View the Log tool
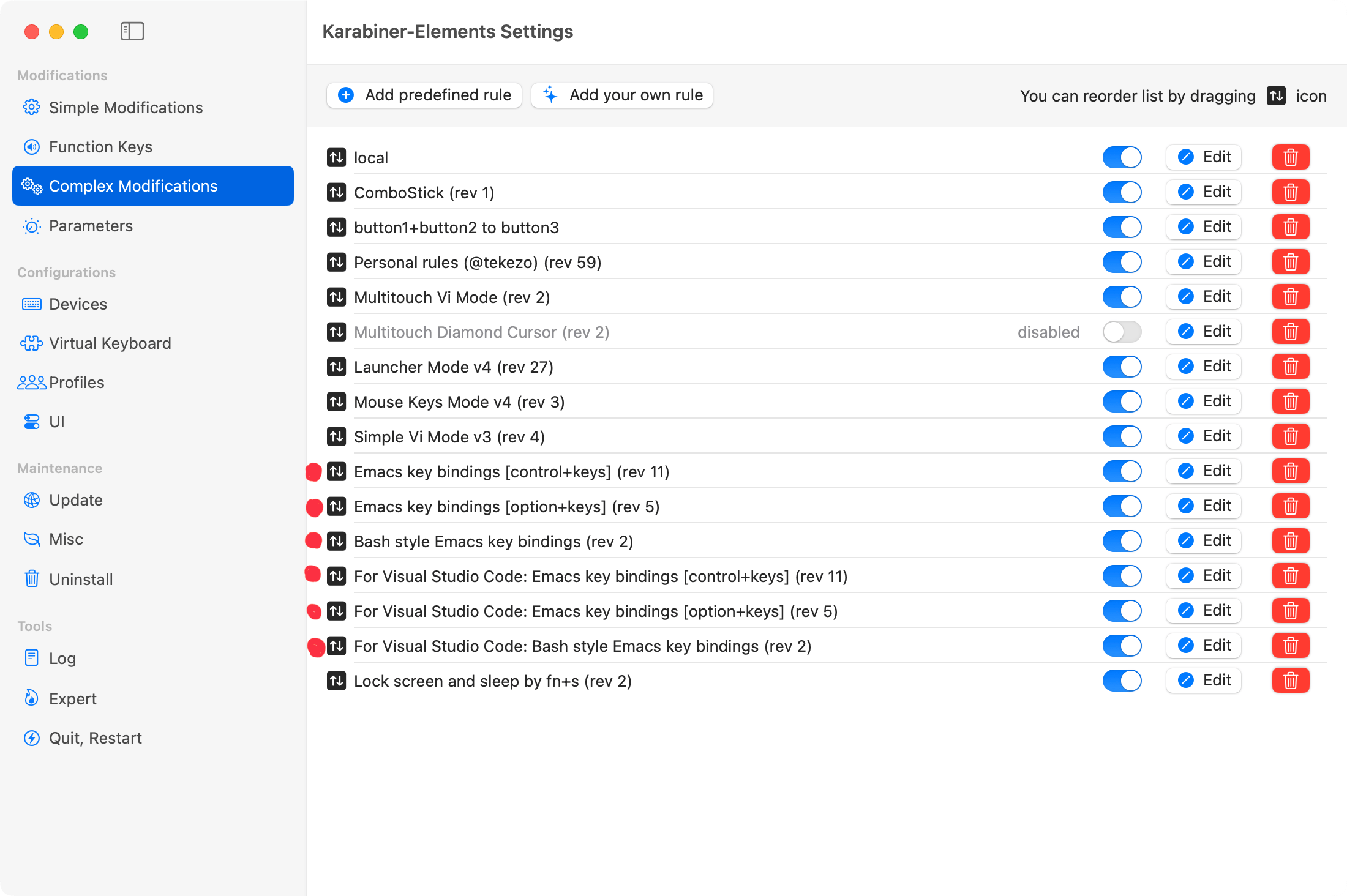The image size is (1347, 896). pos(153,659)
